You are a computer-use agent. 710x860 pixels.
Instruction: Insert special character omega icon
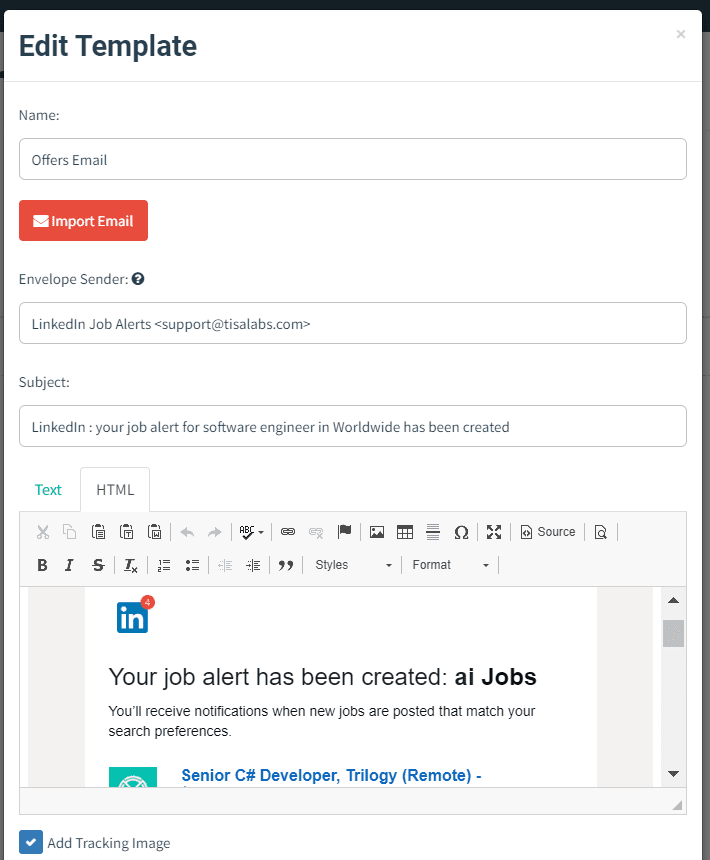[x=461, y=532]
